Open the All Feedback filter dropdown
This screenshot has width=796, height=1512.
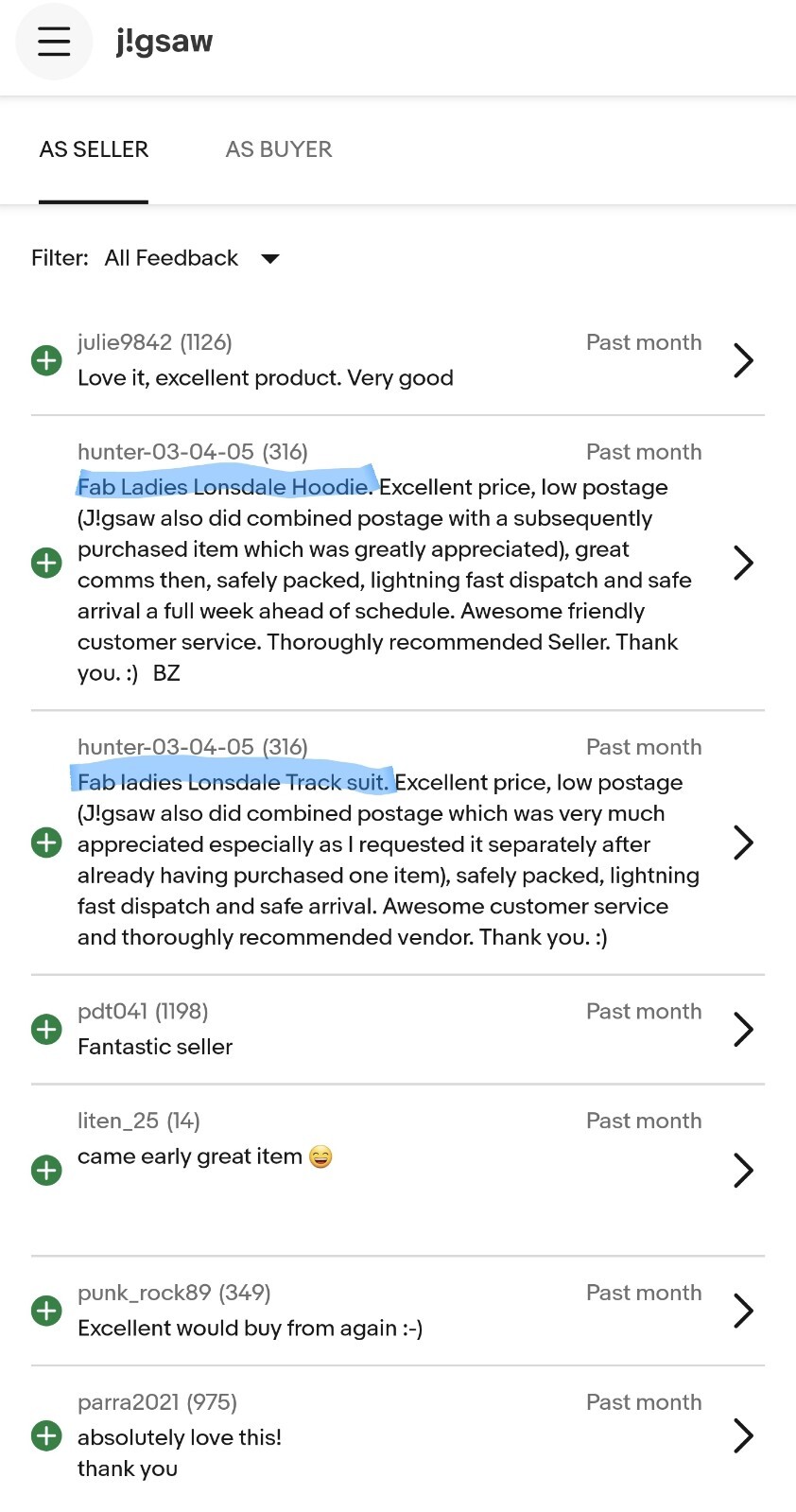192,258
